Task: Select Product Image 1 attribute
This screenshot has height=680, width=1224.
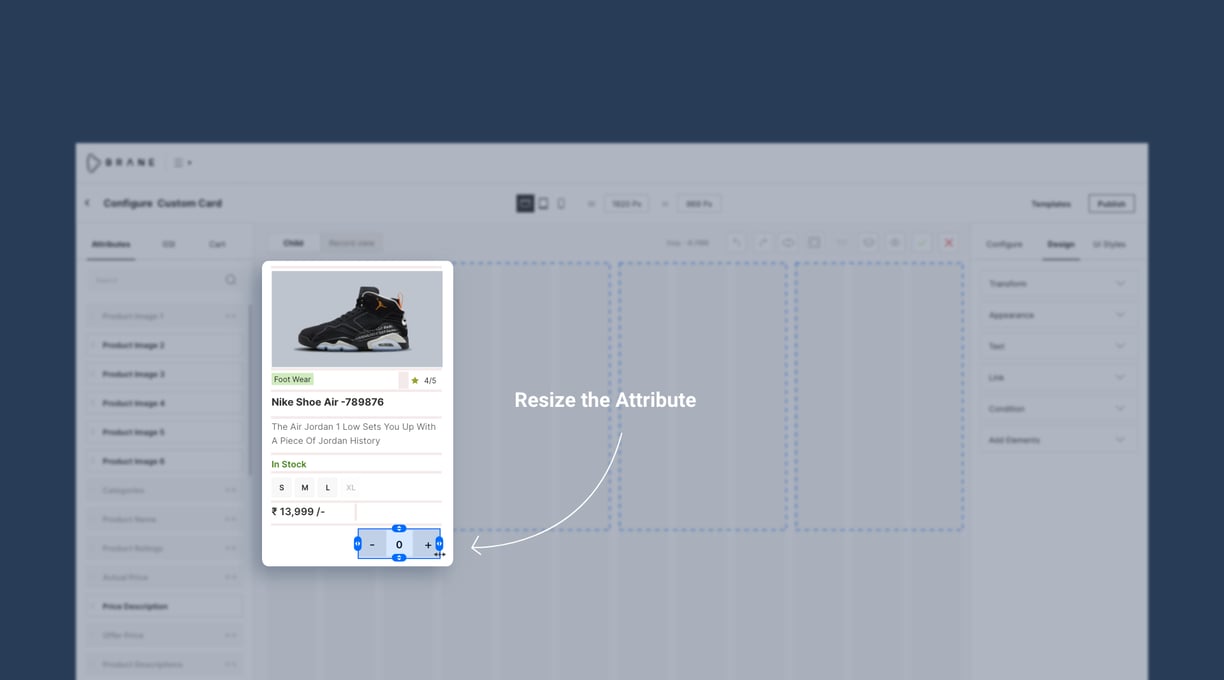Action: [x=164, y=316]
